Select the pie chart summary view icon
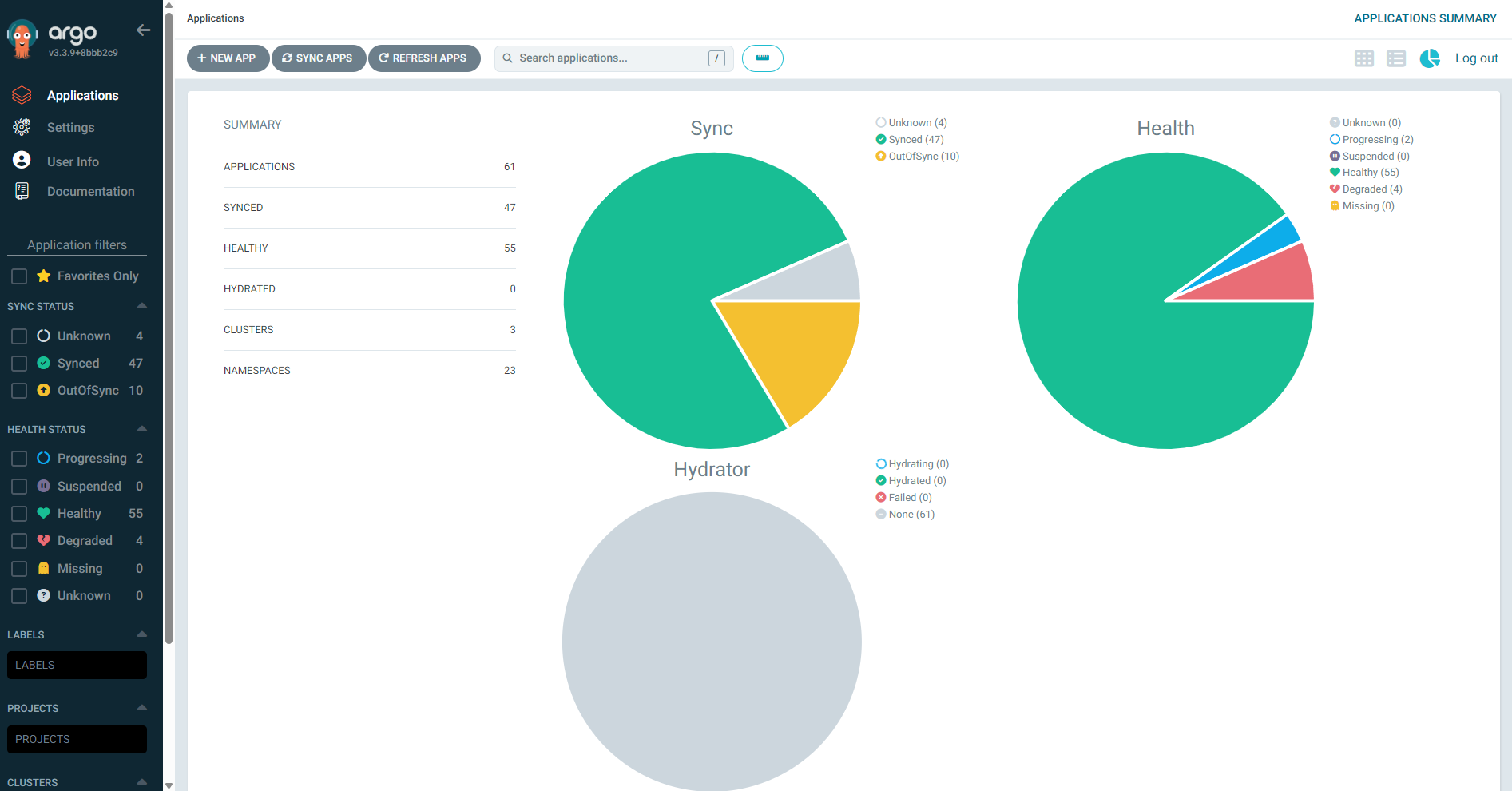The height and width of the screenshot is (791, 1512). pos(1430,58)
